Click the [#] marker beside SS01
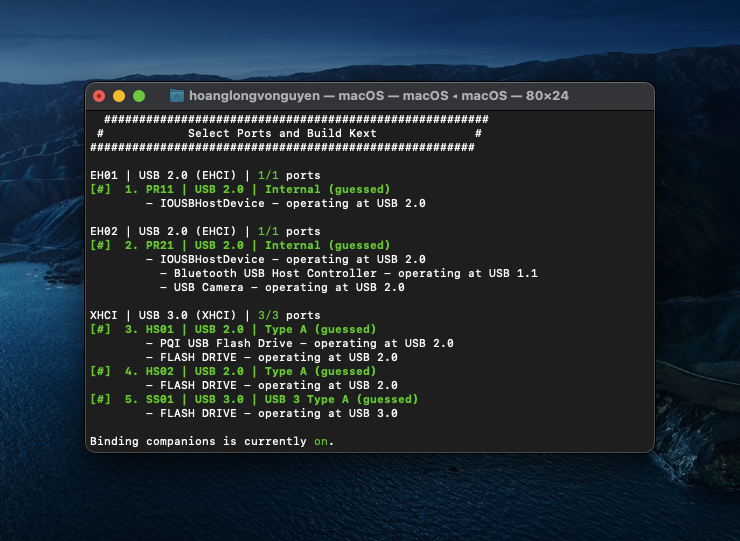Image resolution: width=740 pixels, height=541 pixels. (x=100, y=399)
